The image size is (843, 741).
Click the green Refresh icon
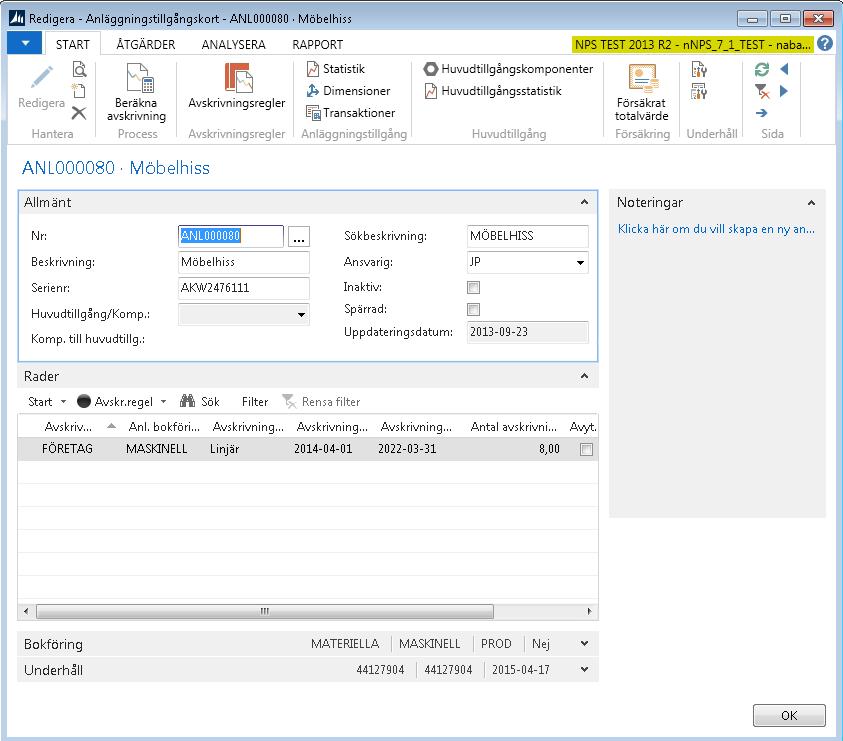tap(762, 69)
